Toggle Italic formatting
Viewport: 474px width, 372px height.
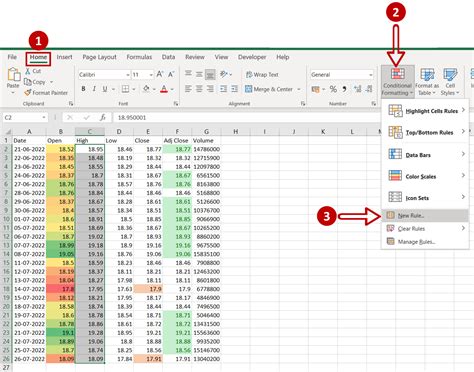pyautogui.click(x=94, y=89)
